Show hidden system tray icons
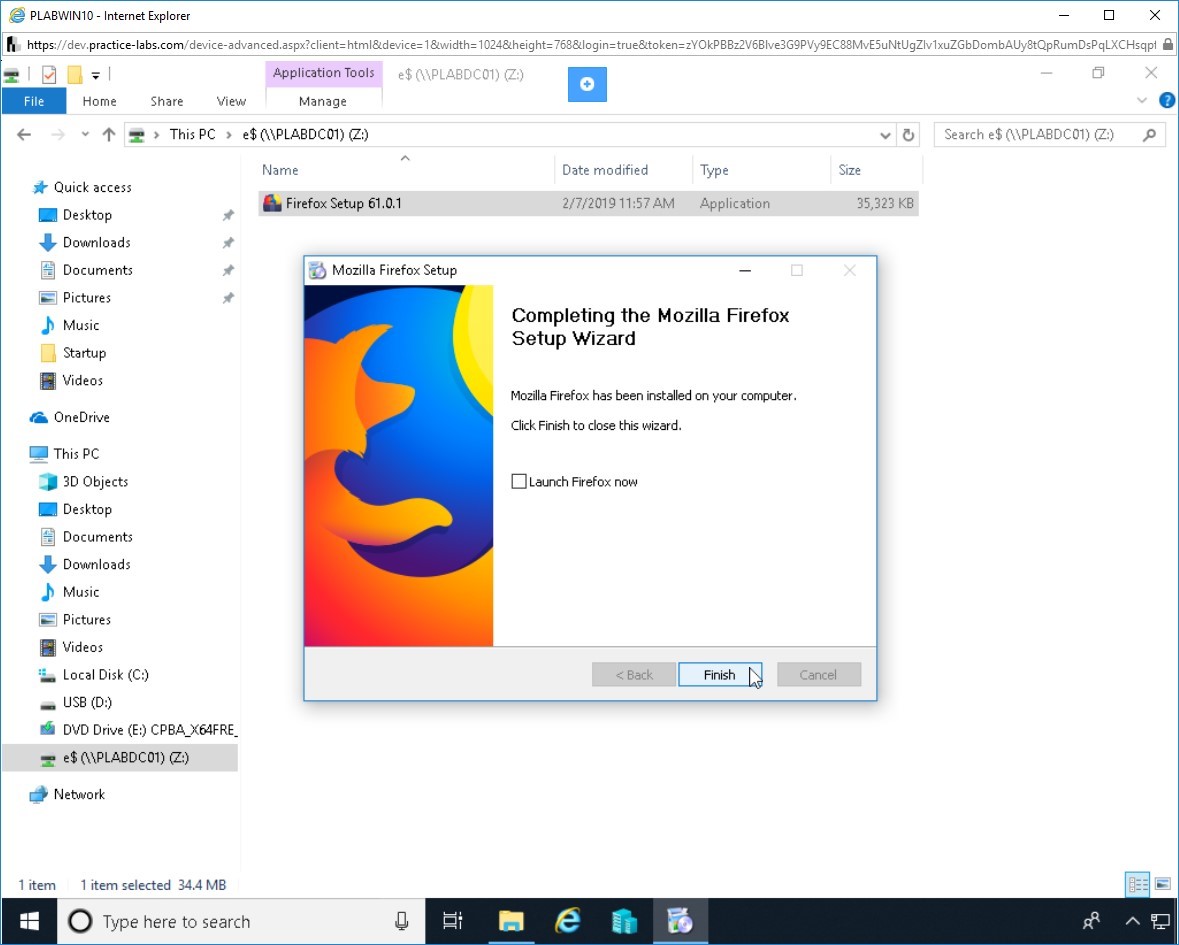Viewport: 1179px width, 945px height. click(1132, 921)
